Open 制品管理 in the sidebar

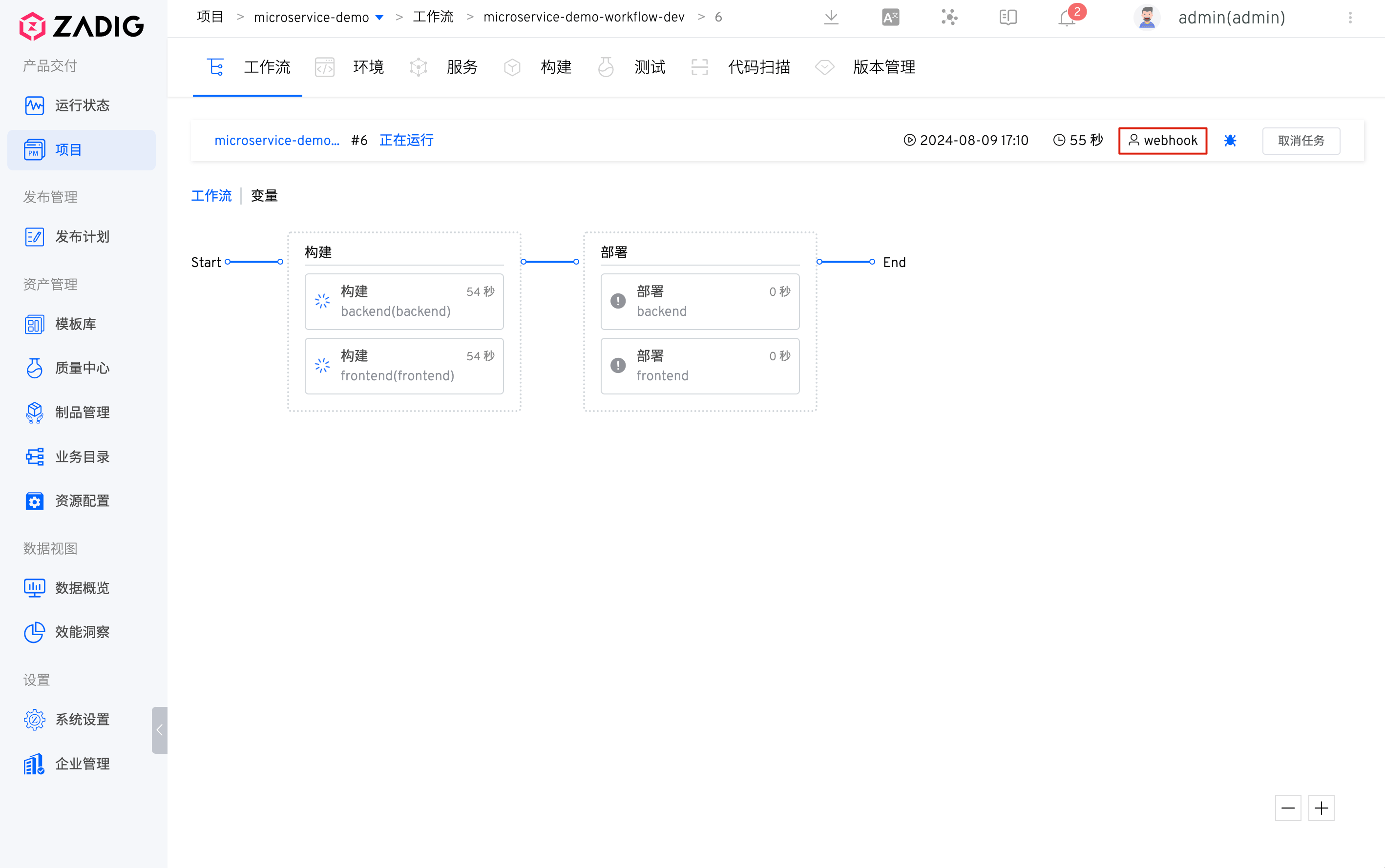click(x=82, y=412)
